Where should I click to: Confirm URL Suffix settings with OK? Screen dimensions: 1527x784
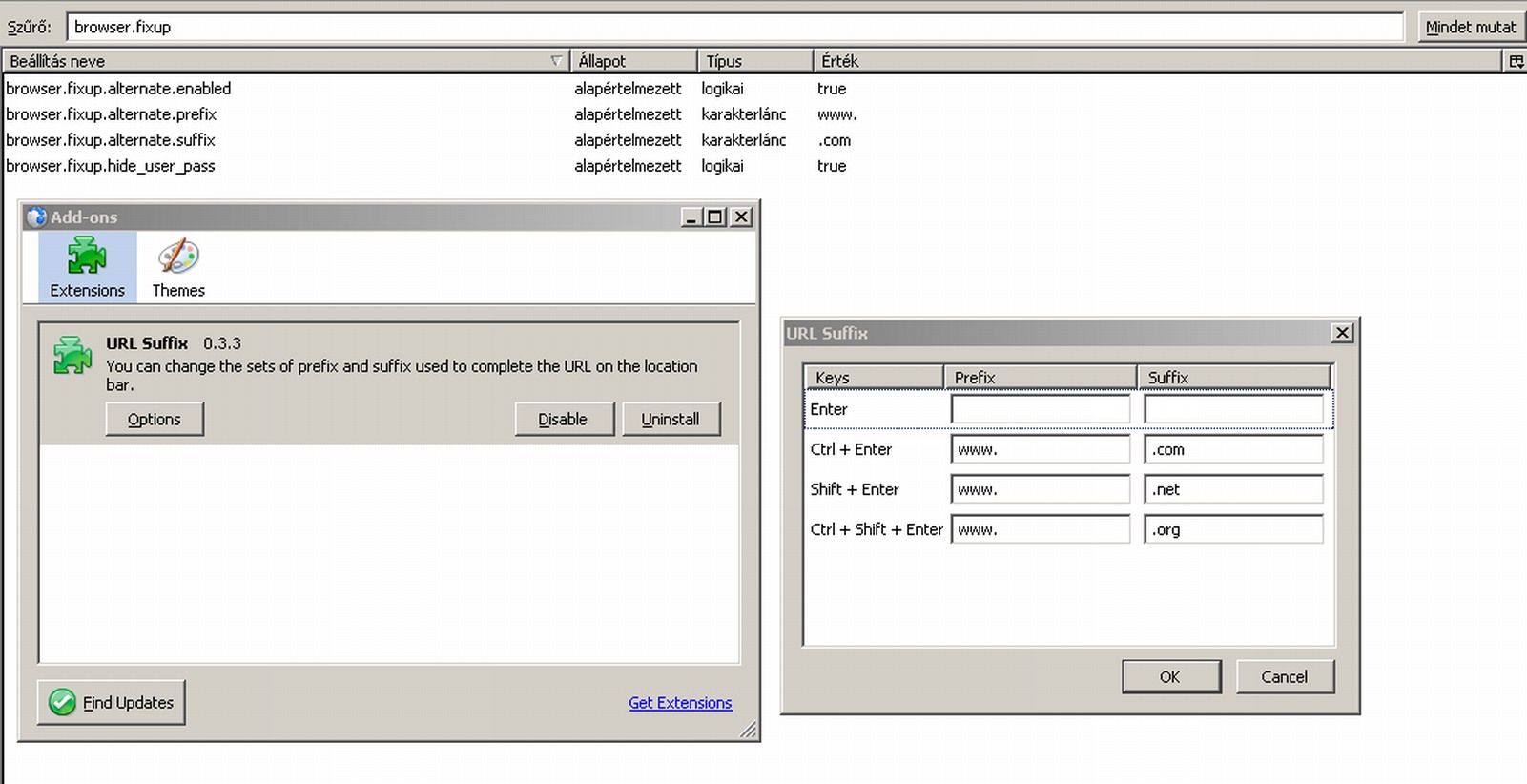(1170, 676)
